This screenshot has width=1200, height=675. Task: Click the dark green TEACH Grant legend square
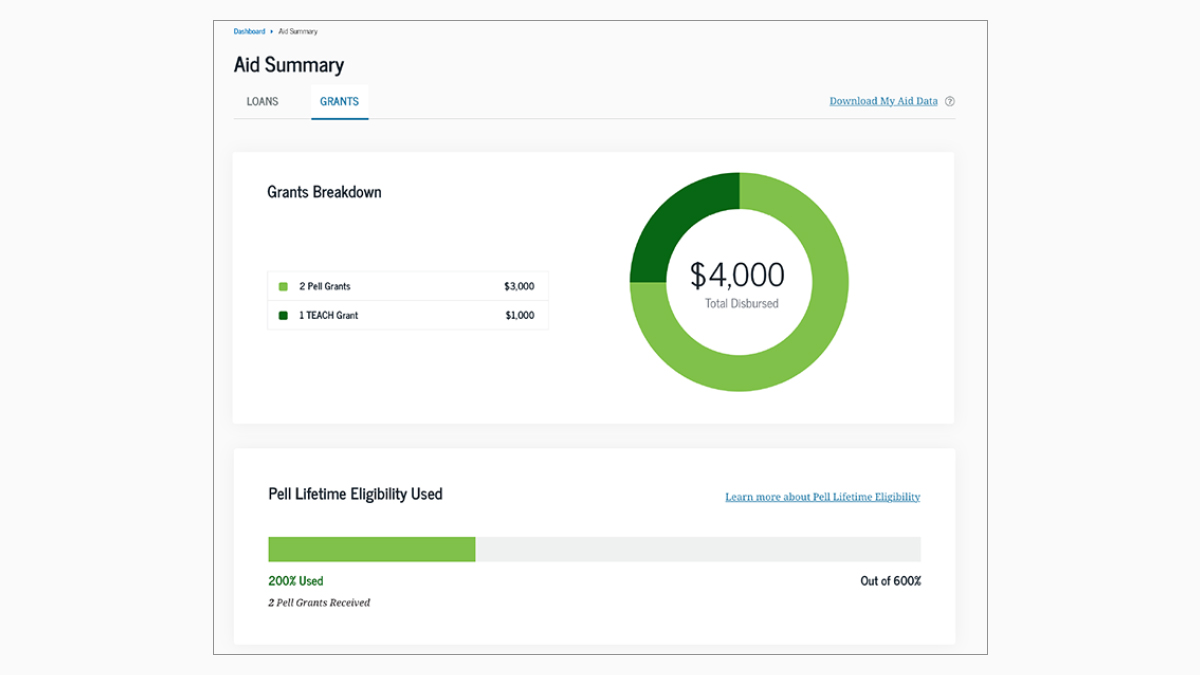(283, 315)
